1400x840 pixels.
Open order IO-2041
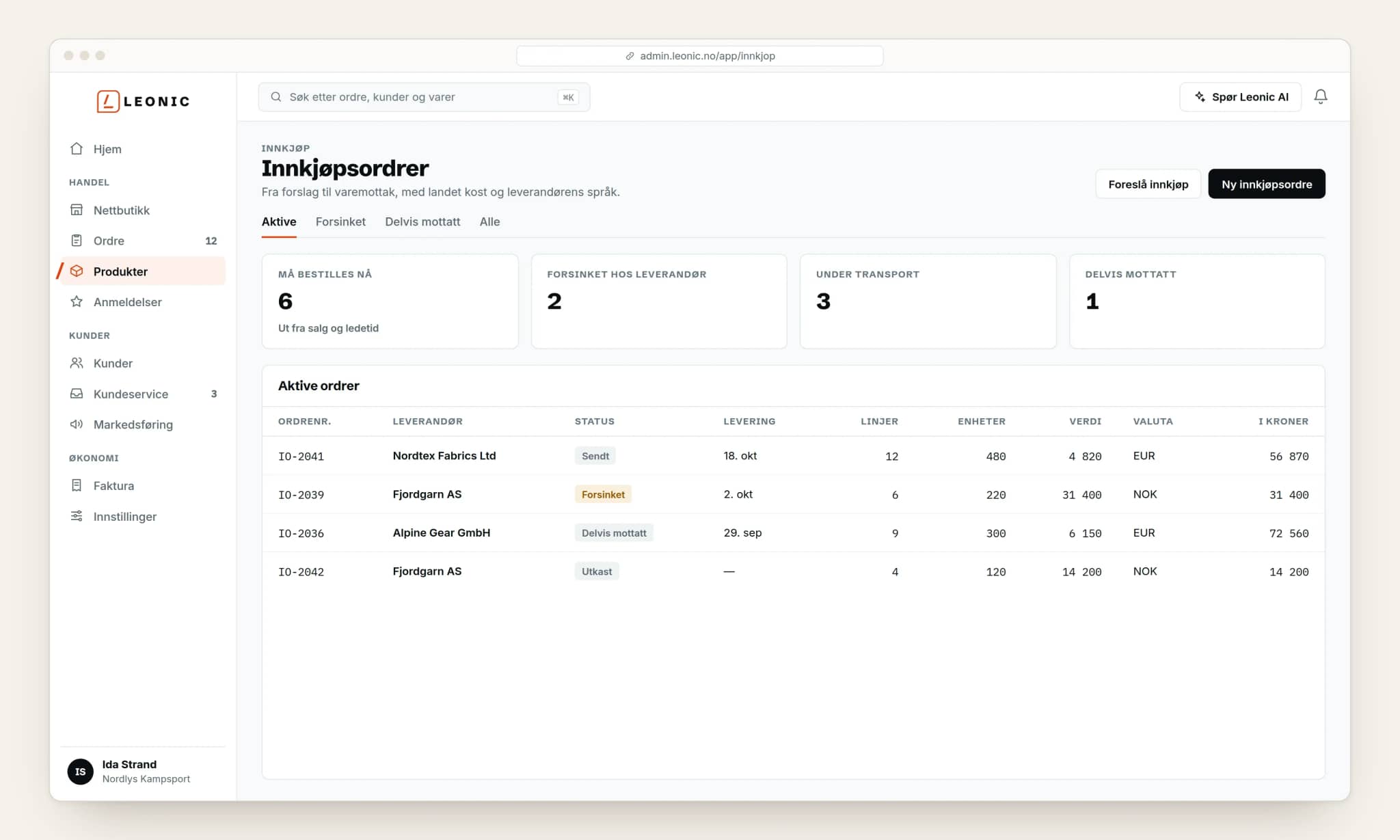coord(301,456)
